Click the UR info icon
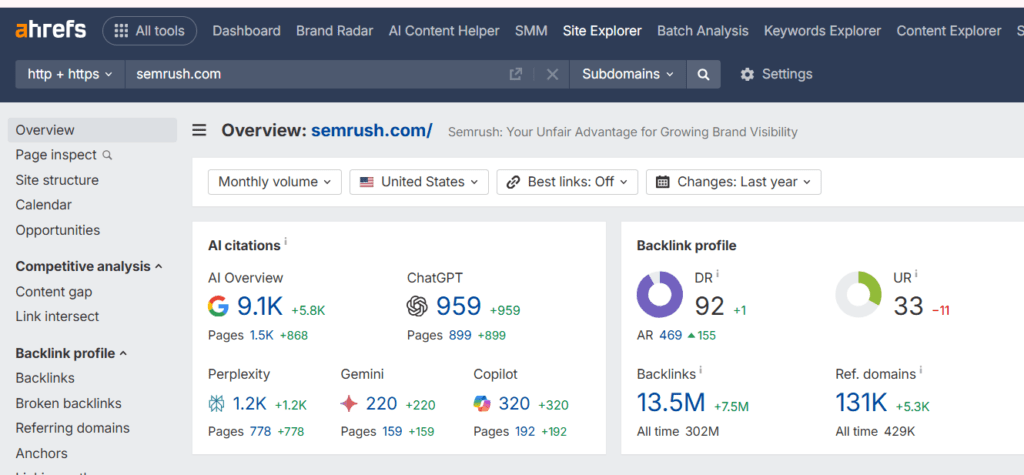This screenshot has height=475, width=1024. pyautogui.click(x=916, y=274)
